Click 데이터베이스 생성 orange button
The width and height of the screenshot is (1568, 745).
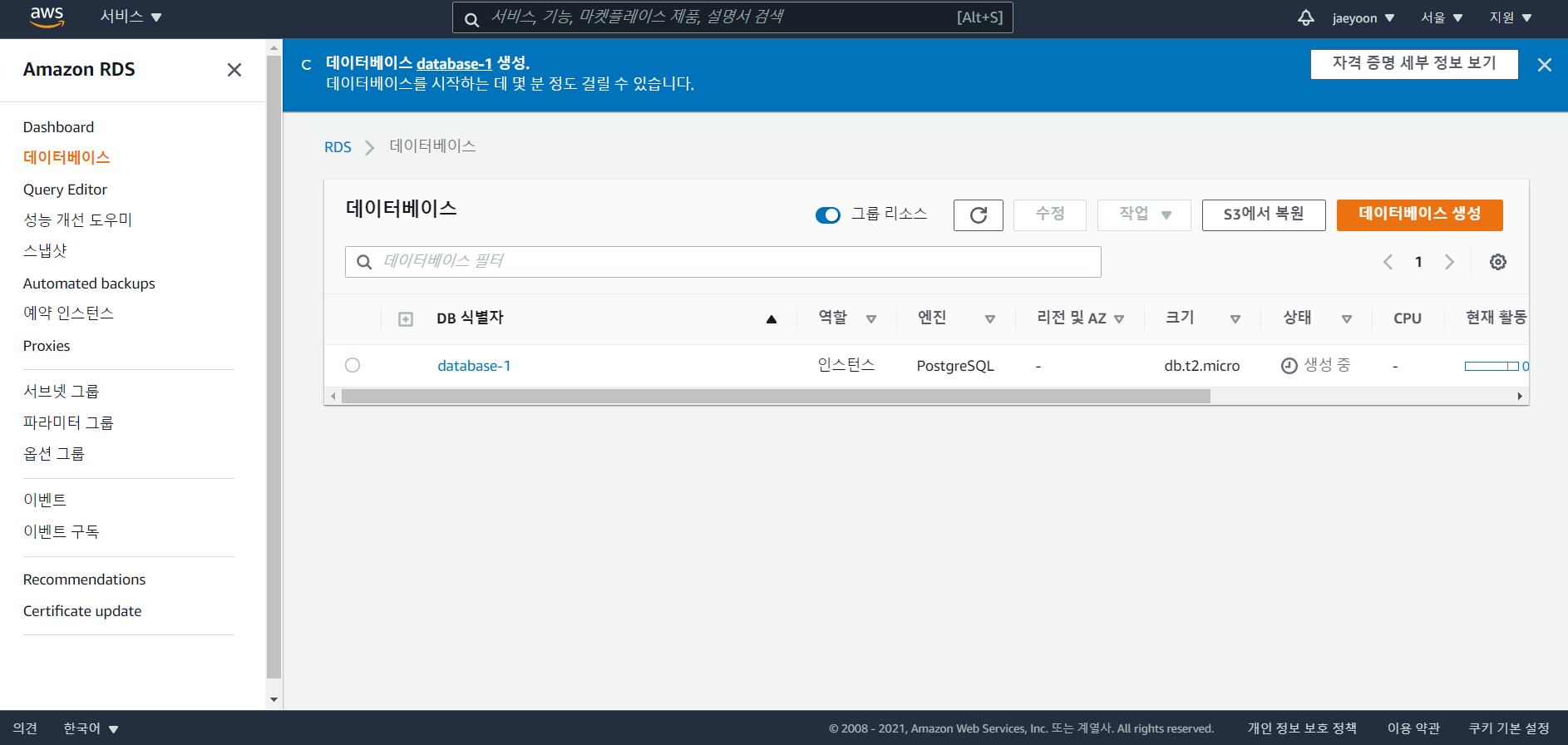click(x=1419, y=215)
